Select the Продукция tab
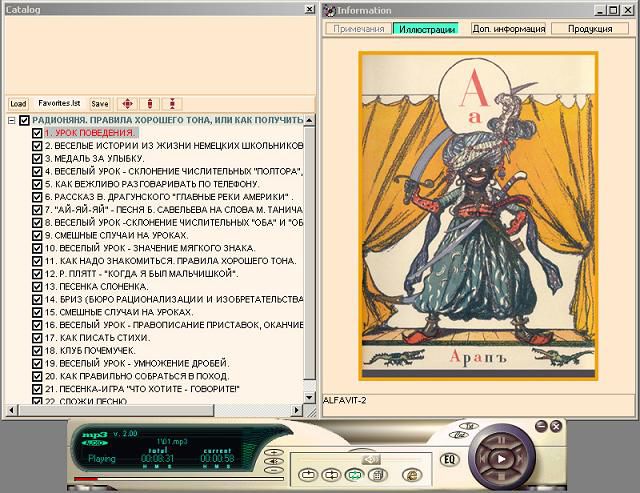This screenshot has height=493, width=640. pos(590,29)
